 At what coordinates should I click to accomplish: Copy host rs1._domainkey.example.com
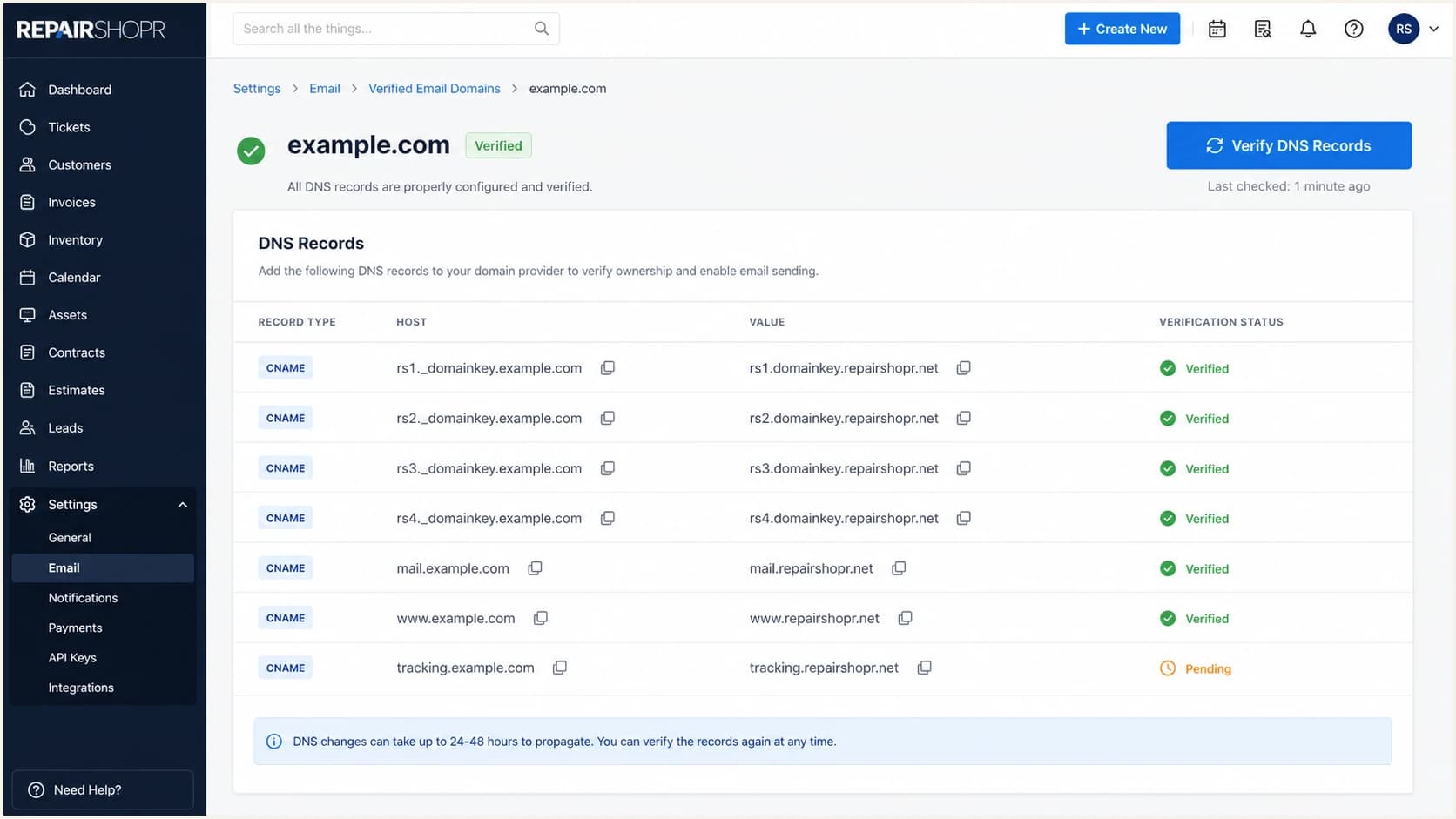point(608,368)
